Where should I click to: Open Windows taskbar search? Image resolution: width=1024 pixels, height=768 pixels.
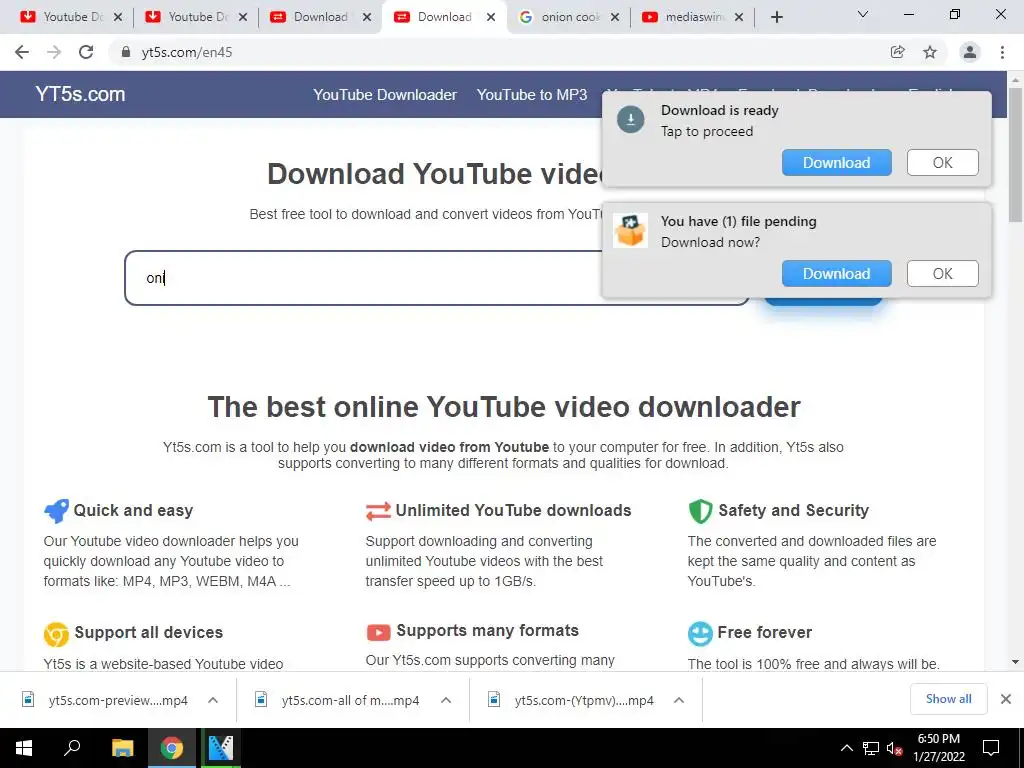coord(72,748)
